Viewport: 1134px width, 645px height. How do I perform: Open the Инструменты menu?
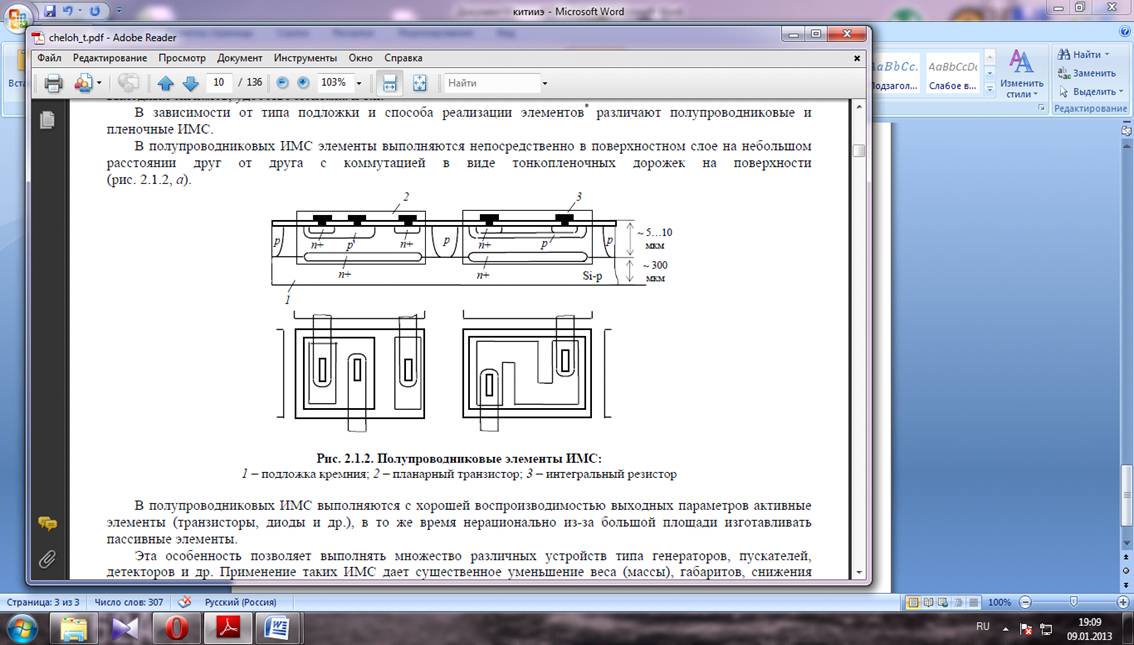(305, 58)
